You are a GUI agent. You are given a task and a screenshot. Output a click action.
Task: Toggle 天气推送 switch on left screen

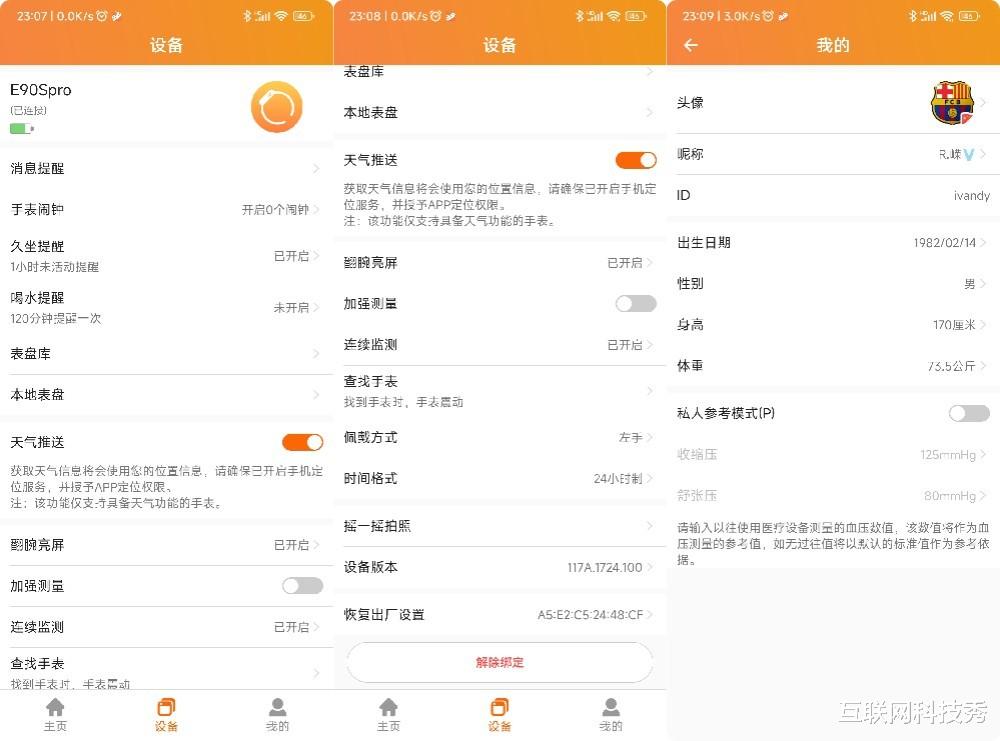click(x=302, y=442)
